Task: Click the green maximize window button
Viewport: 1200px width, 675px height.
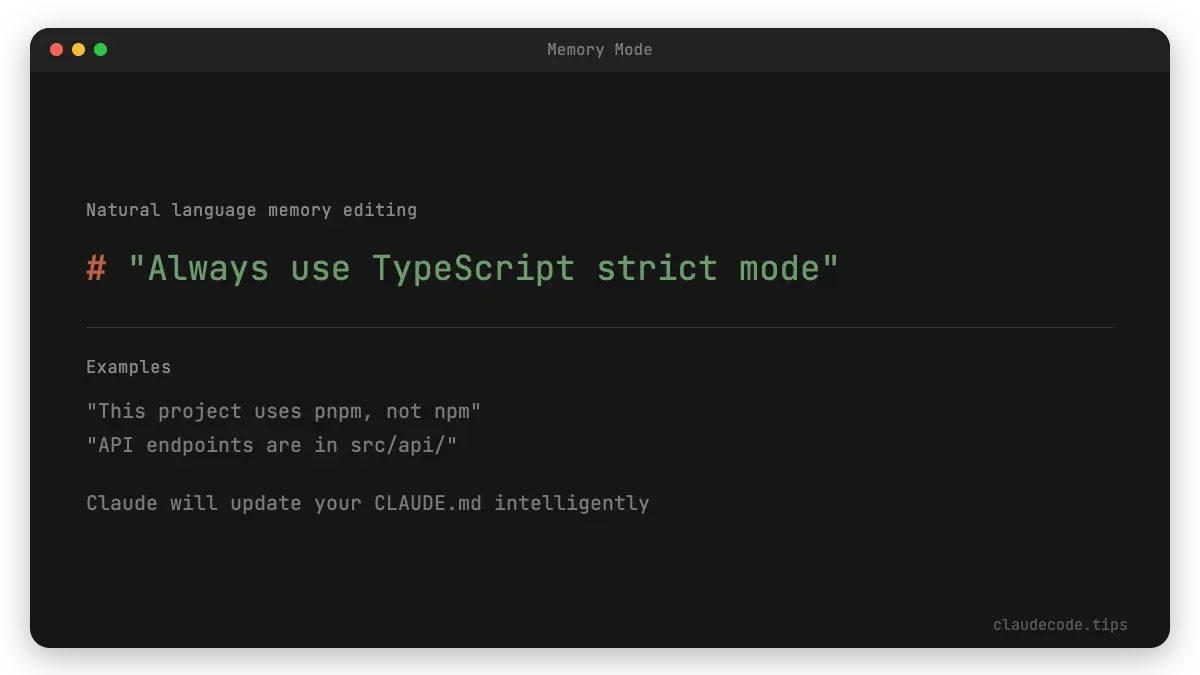Action: pos(100,49)
